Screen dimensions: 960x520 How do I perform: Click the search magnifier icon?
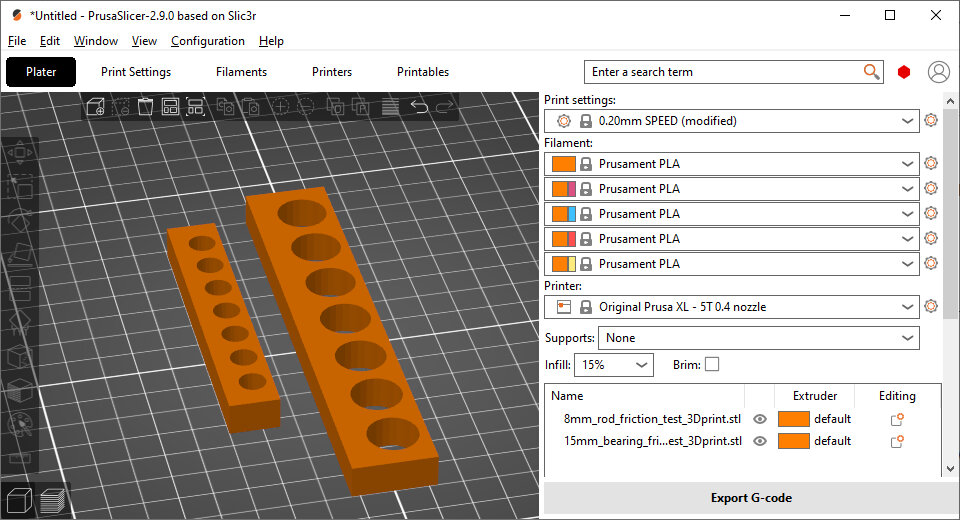click(871, 72)
